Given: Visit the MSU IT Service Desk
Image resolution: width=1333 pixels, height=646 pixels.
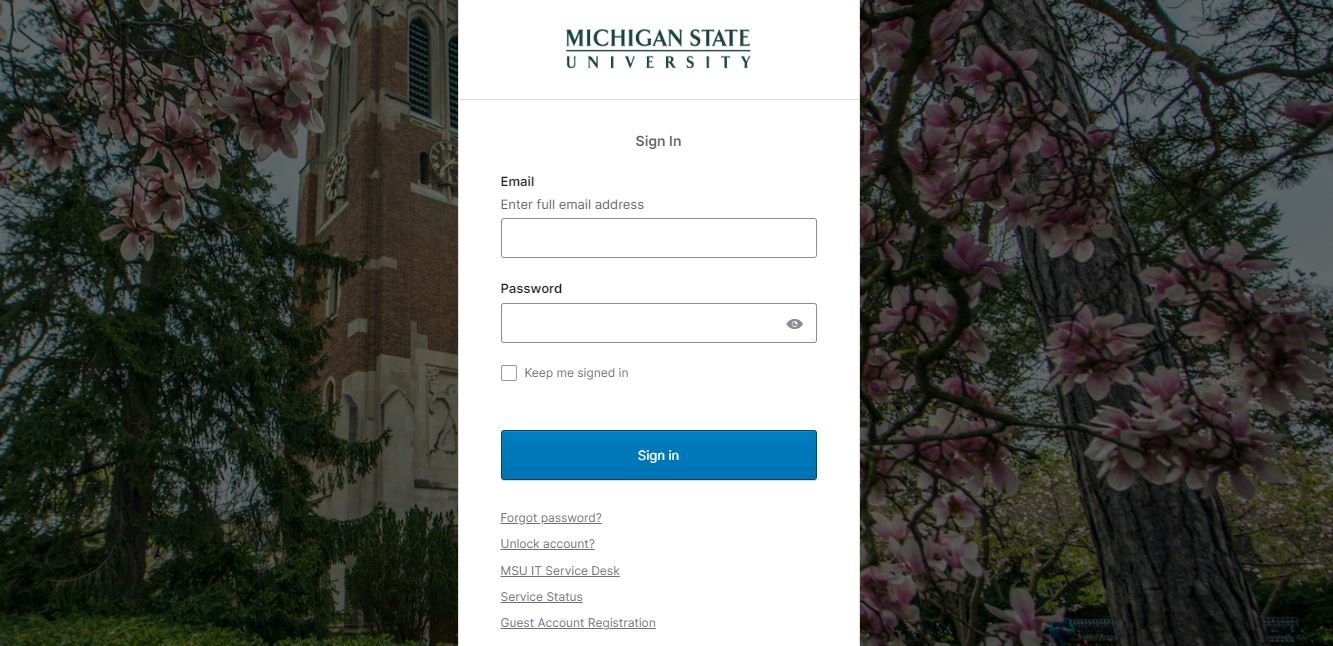Looking at the screenshot, I should (x=559, y=570).
